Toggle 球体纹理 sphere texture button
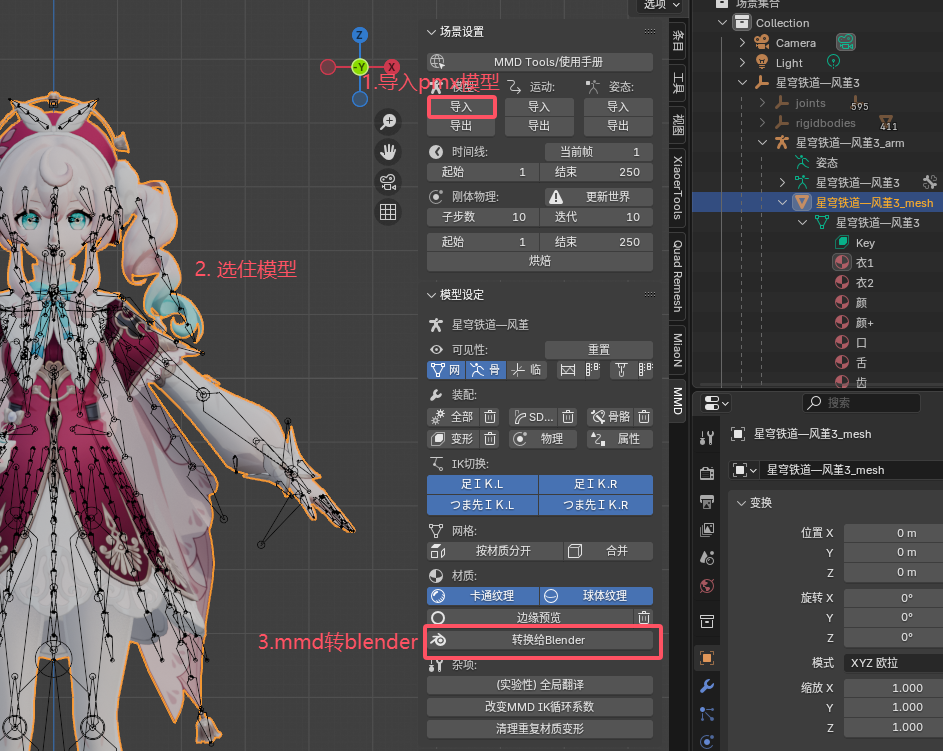This screenshot has width=943, height=751. (596, 596)
